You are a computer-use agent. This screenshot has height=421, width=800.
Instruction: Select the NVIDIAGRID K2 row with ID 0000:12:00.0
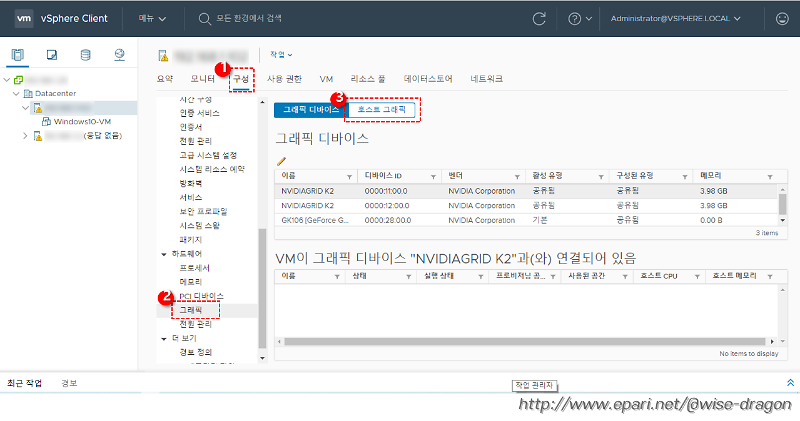pyautogui.click(x=526, y=206)
